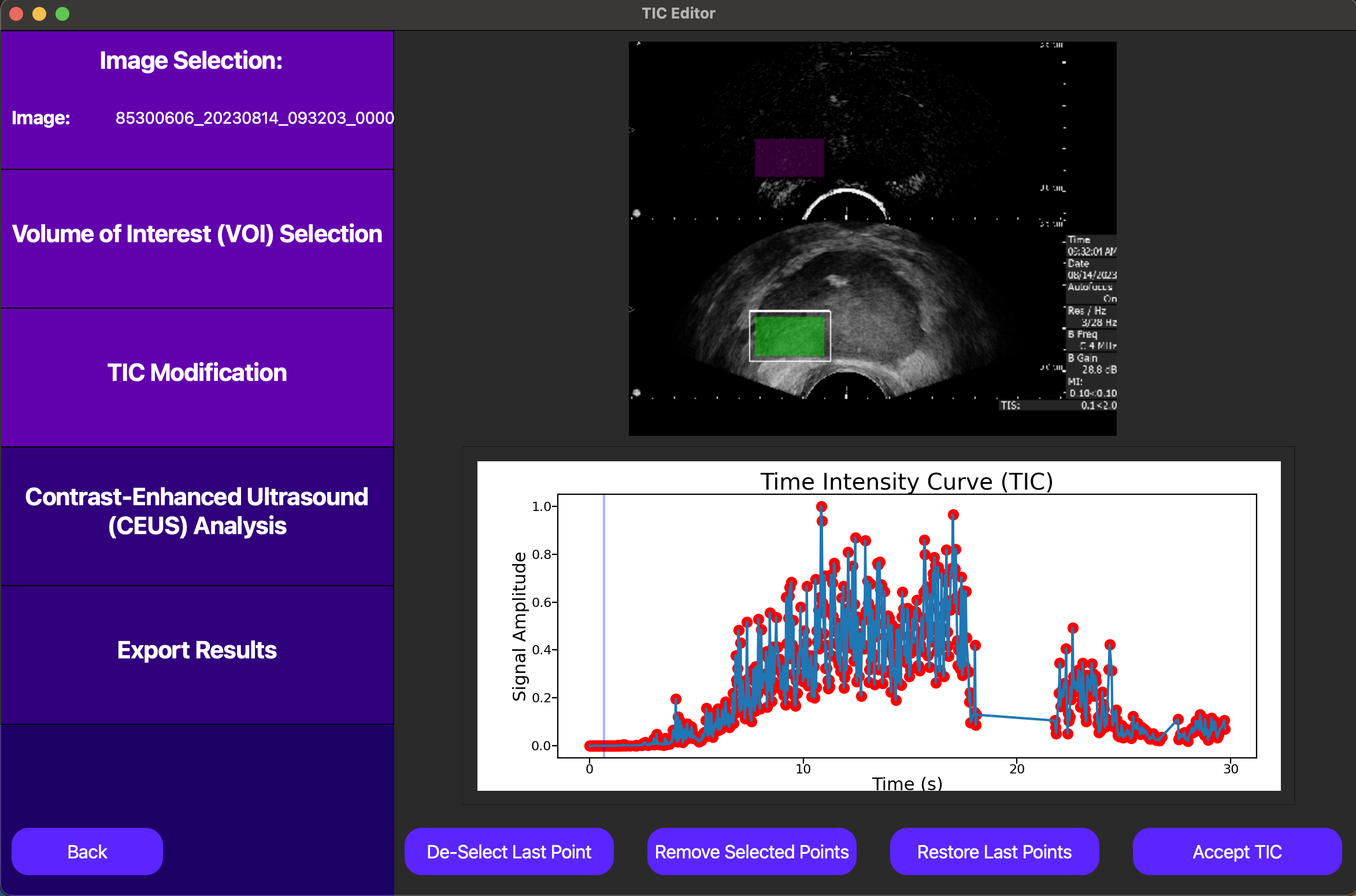1356x896 pixels.
Task: Click the yellow macOS minimize window button
Action: pyautogui.click(x=39, y=14)
